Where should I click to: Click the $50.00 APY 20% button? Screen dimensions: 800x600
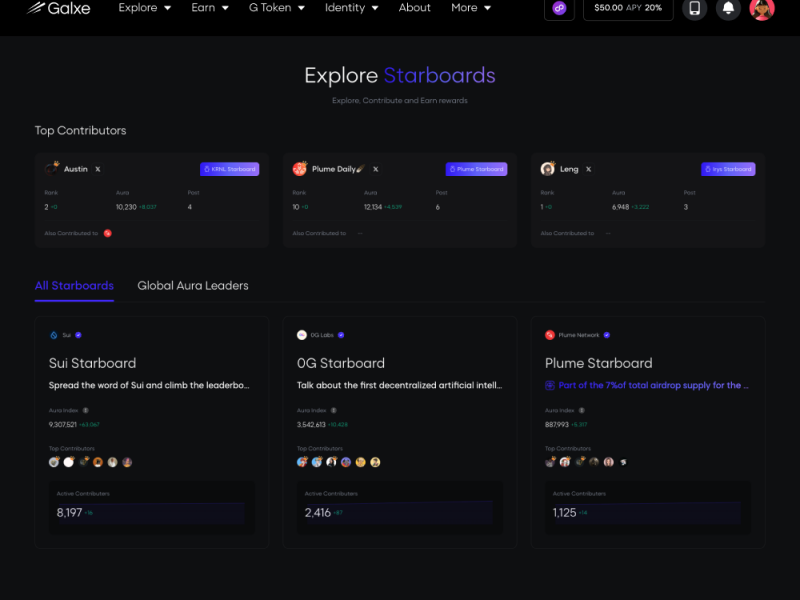click(628, 8)
